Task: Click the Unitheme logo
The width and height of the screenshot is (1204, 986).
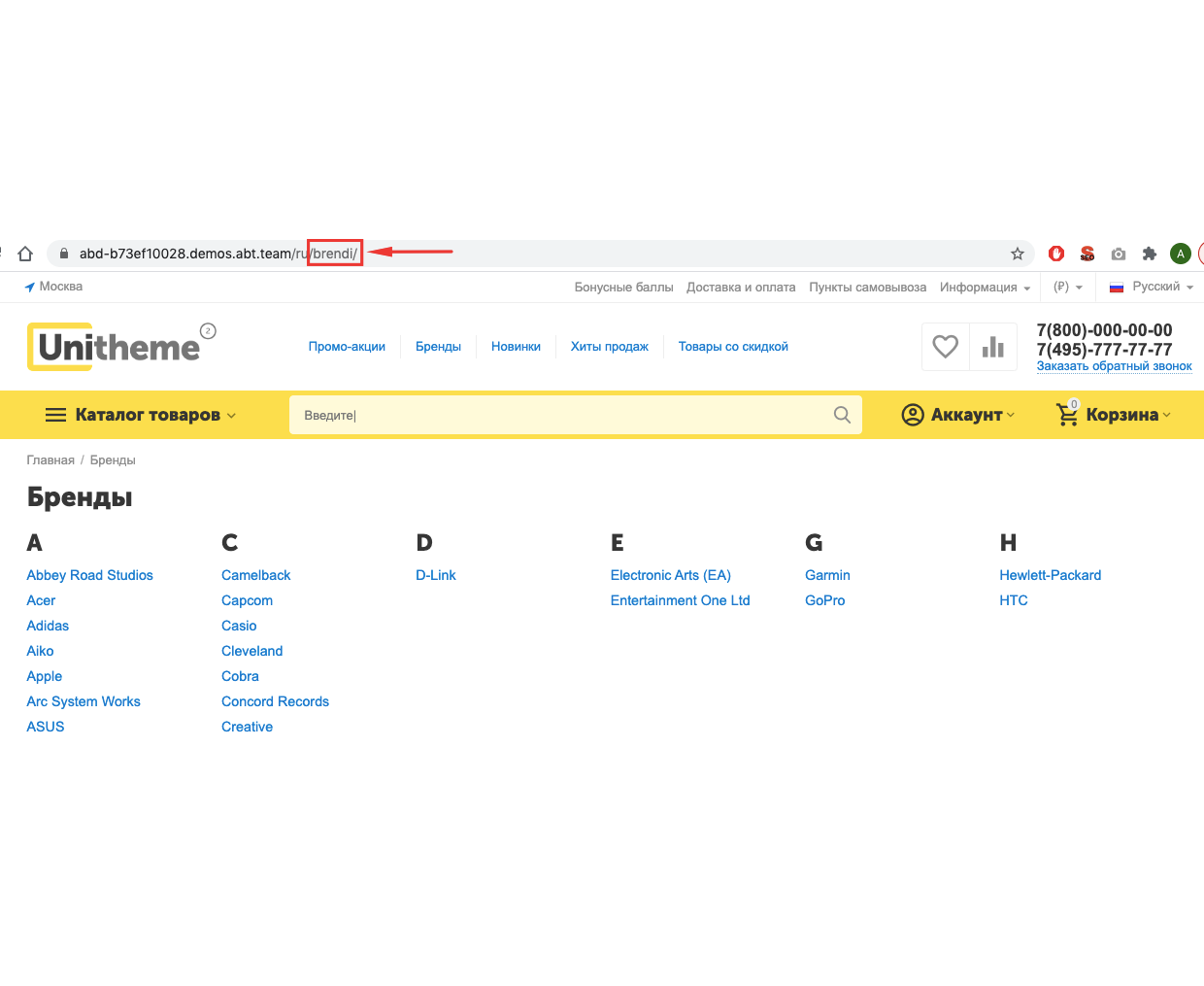Action: tap(119, 347)
